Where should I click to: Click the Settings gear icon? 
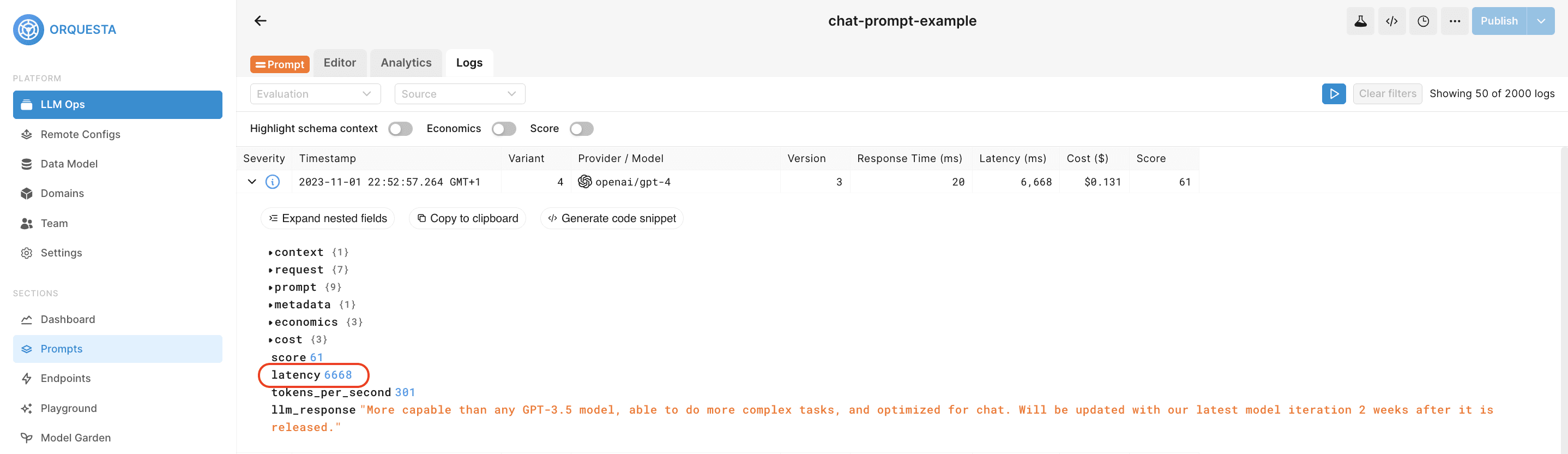click(27, 253)
